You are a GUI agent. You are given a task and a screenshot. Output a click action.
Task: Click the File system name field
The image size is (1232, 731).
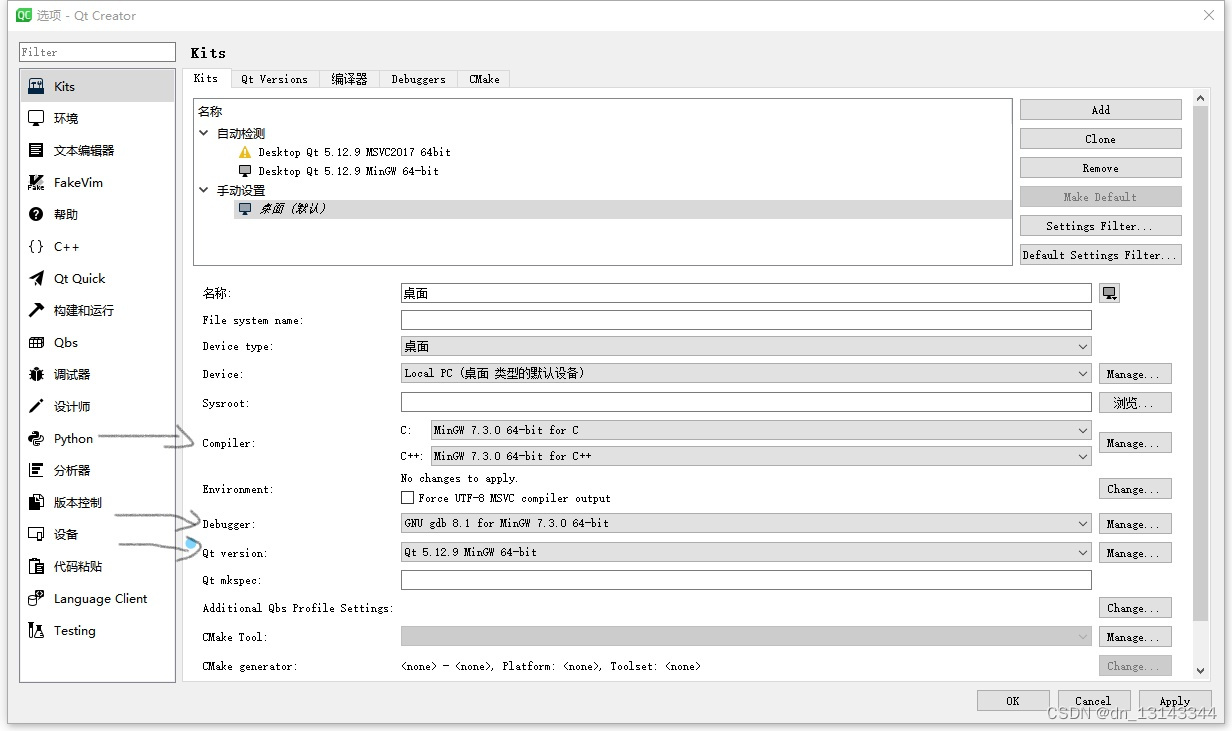[746, 320]
